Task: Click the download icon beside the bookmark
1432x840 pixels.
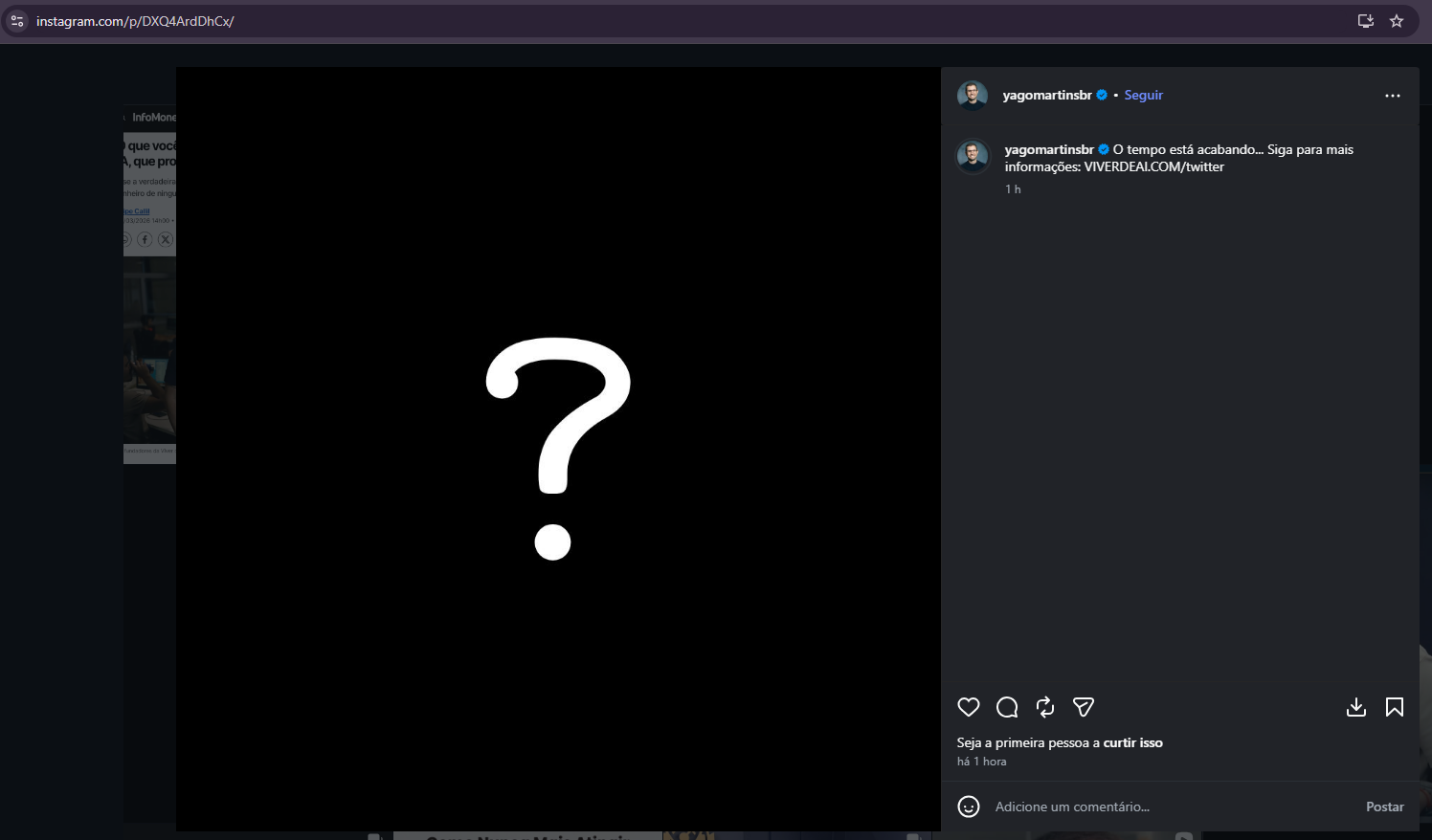Action: point(1355,707)
